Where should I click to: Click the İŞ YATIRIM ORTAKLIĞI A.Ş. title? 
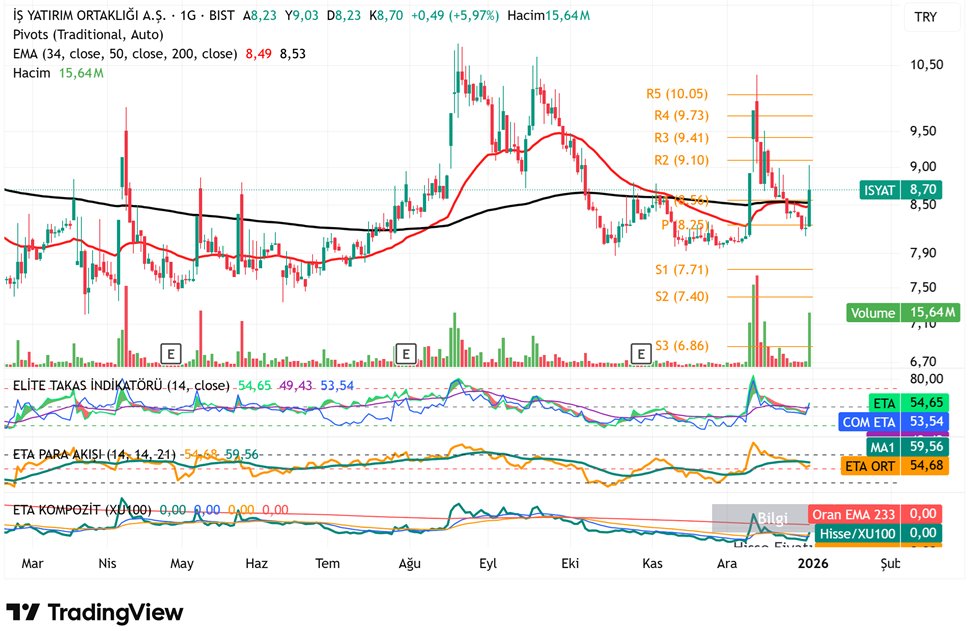coord(90,15)
